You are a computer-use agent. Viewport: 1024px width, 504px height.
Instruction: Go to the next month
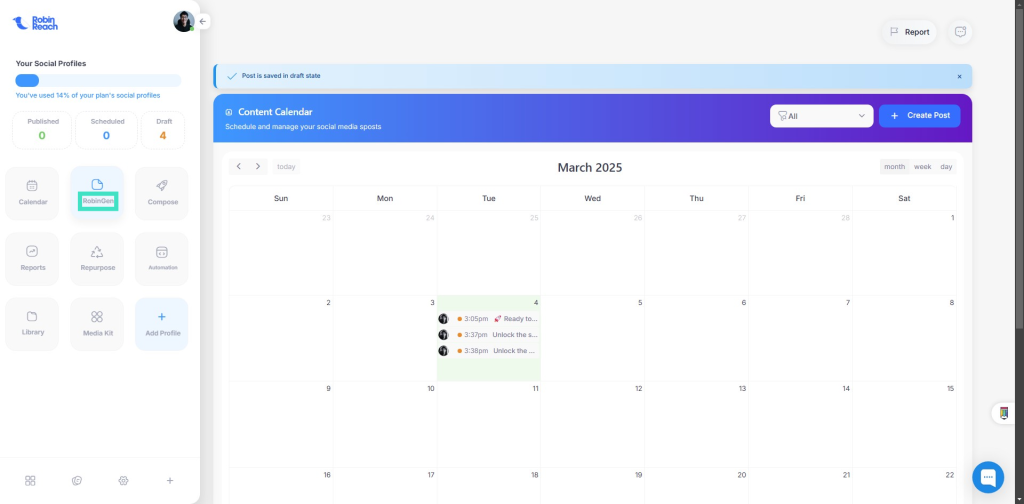(x=258, y=166)
